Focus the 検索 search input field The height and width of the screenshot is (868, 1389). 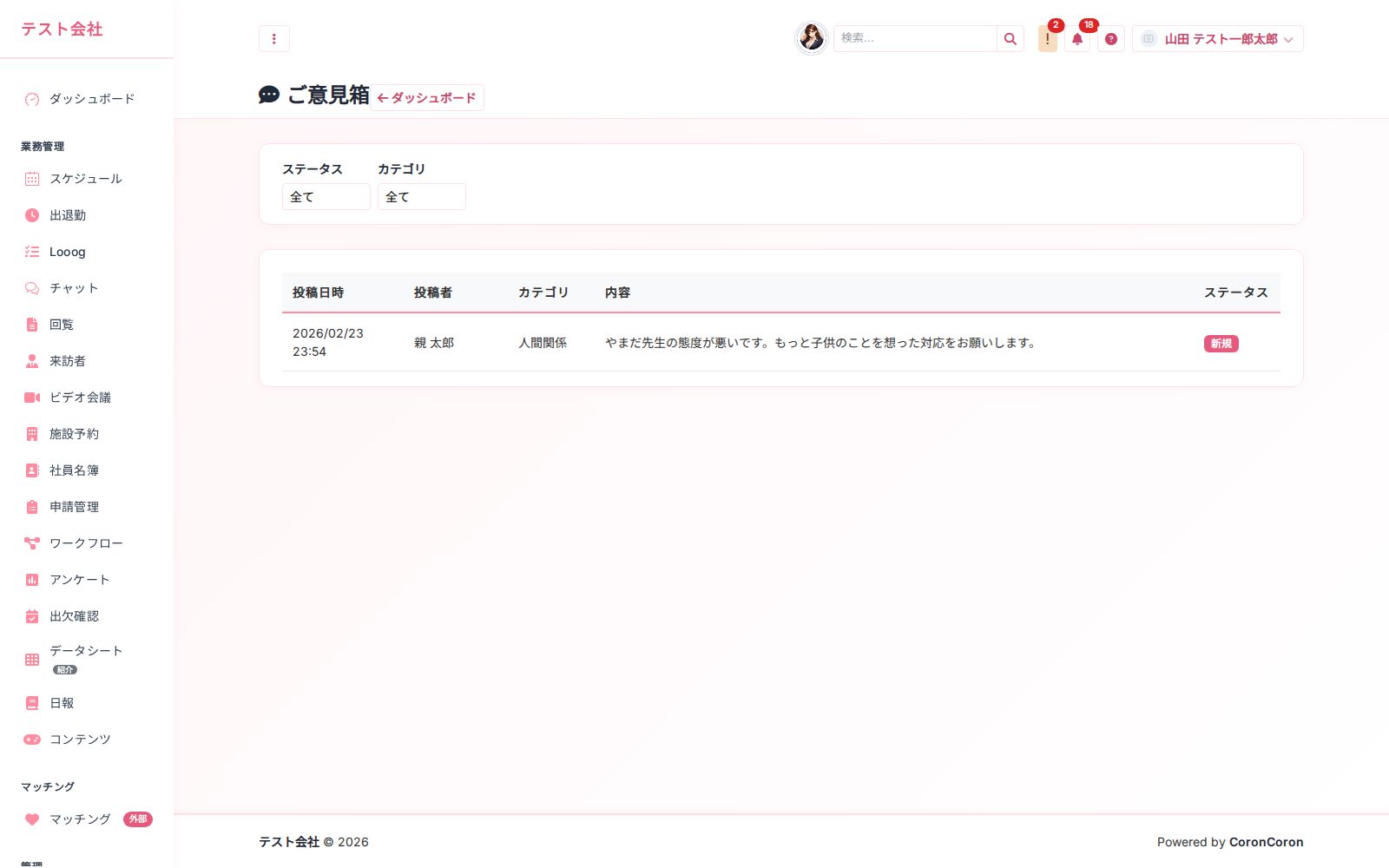click(915, 39)
